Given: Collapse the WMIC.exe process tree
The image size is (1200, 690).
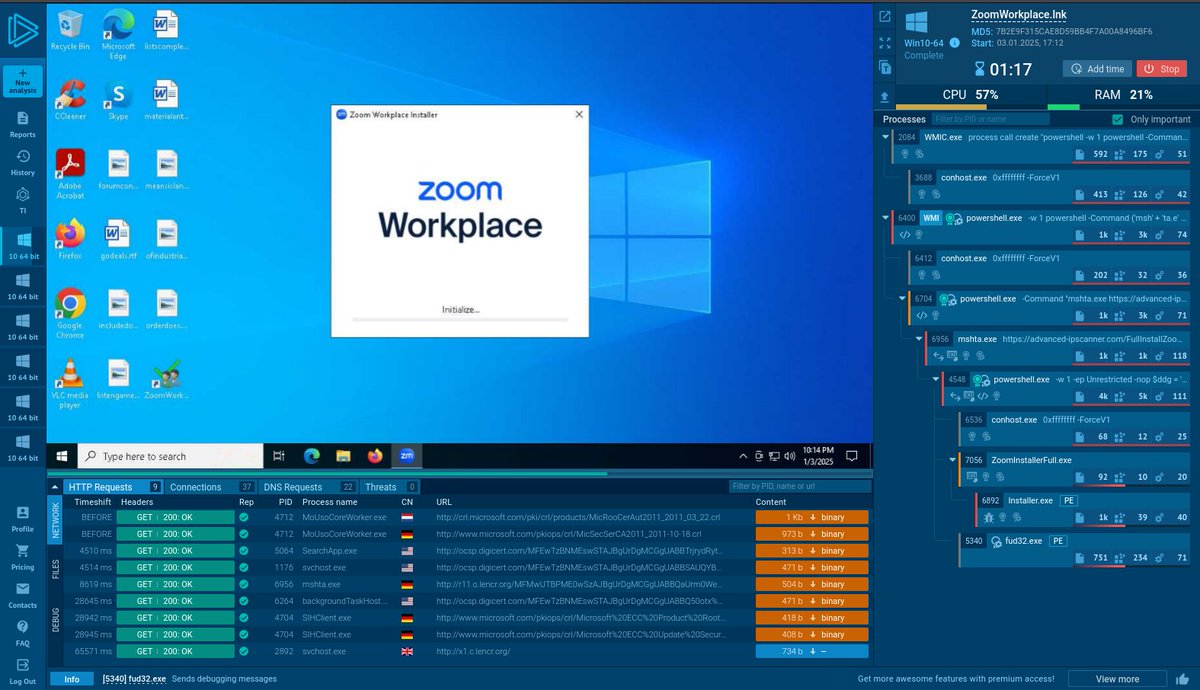Looking at the screenshot, I should click(x=885, y=137).
